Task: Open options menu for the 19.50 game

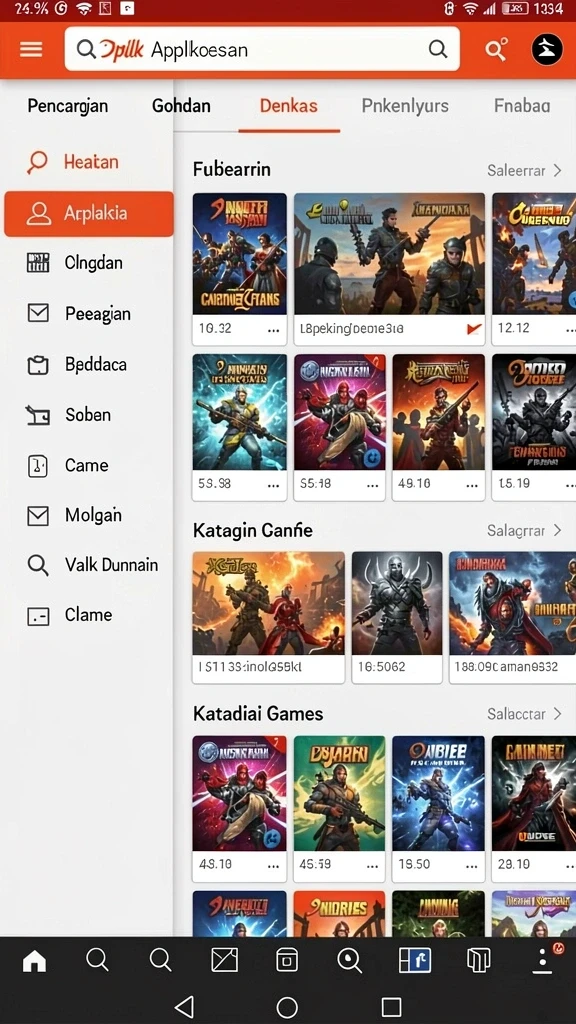Action: [x=472, y=867]
